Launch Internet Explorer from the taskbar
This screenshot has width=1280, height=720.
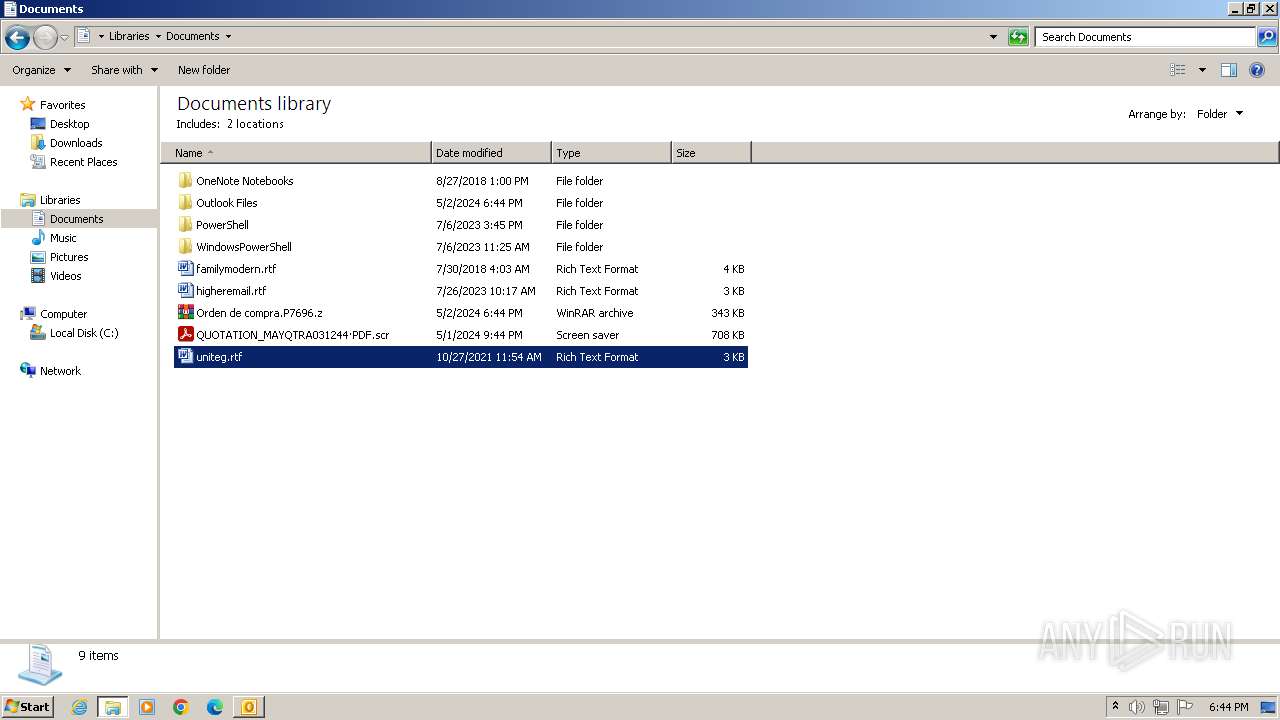click(79, 707)
